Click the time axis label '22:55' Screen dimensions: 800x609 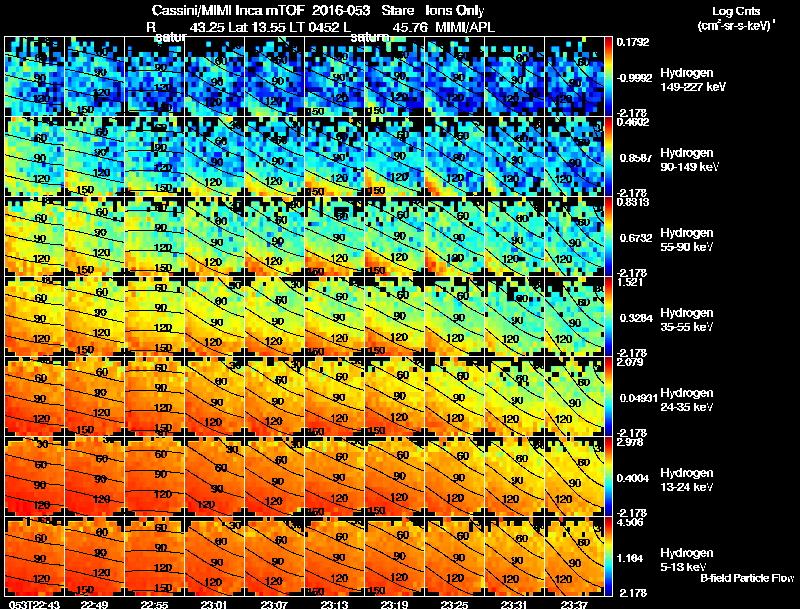155,604
